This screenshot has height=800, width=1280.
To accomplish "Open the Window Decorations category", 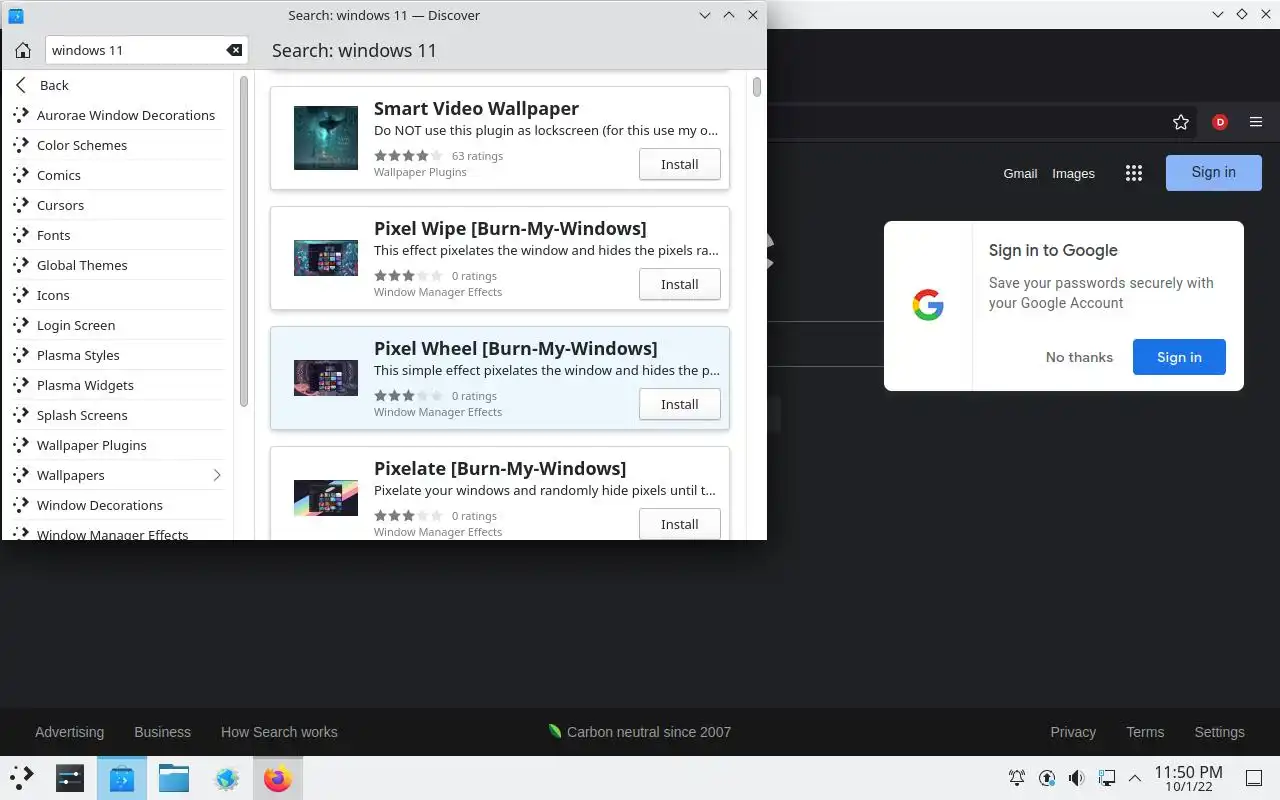I will pos(118,505).
